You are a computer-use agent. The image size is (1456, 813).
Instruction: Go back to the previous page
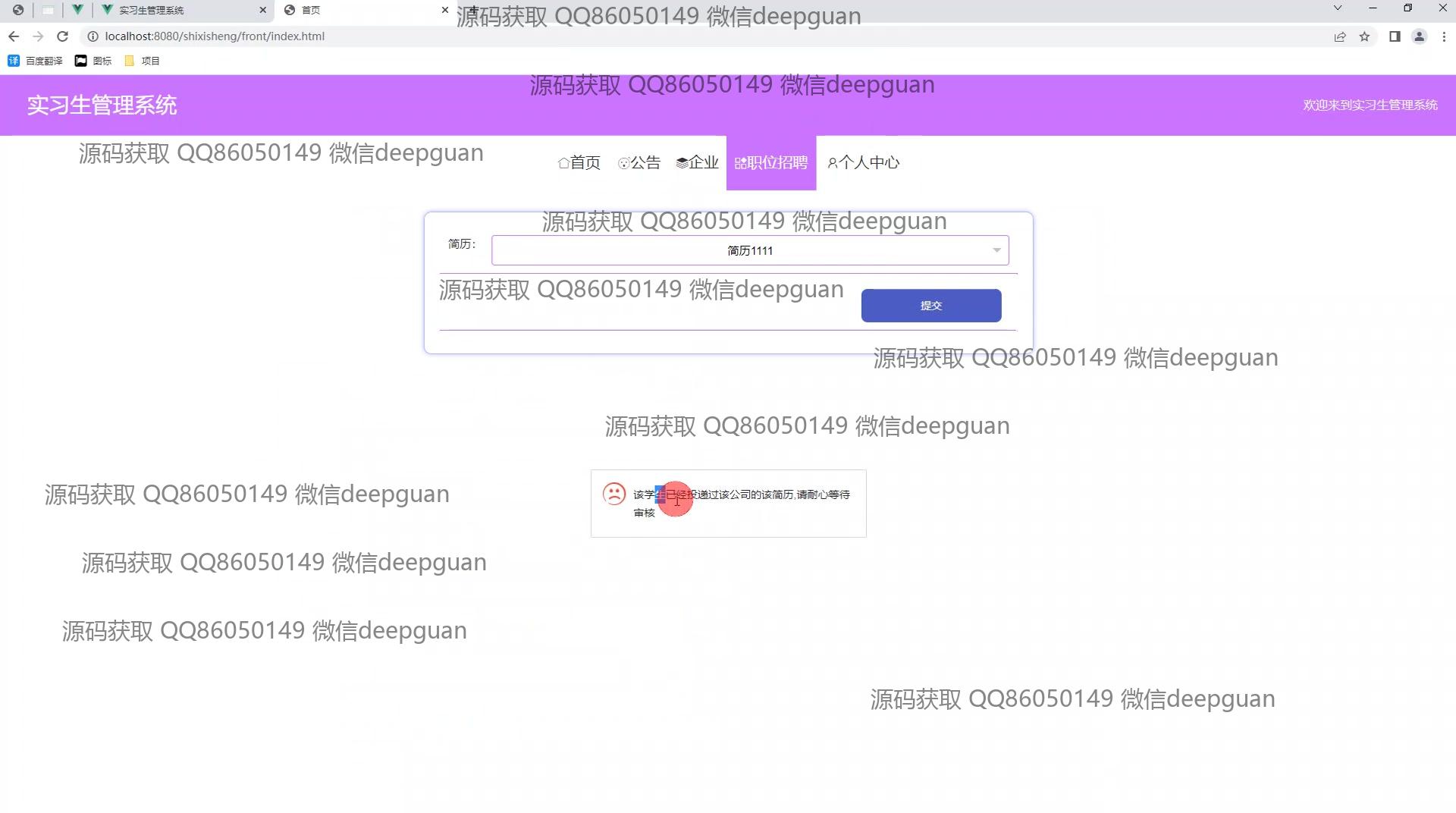coord(14,36)
